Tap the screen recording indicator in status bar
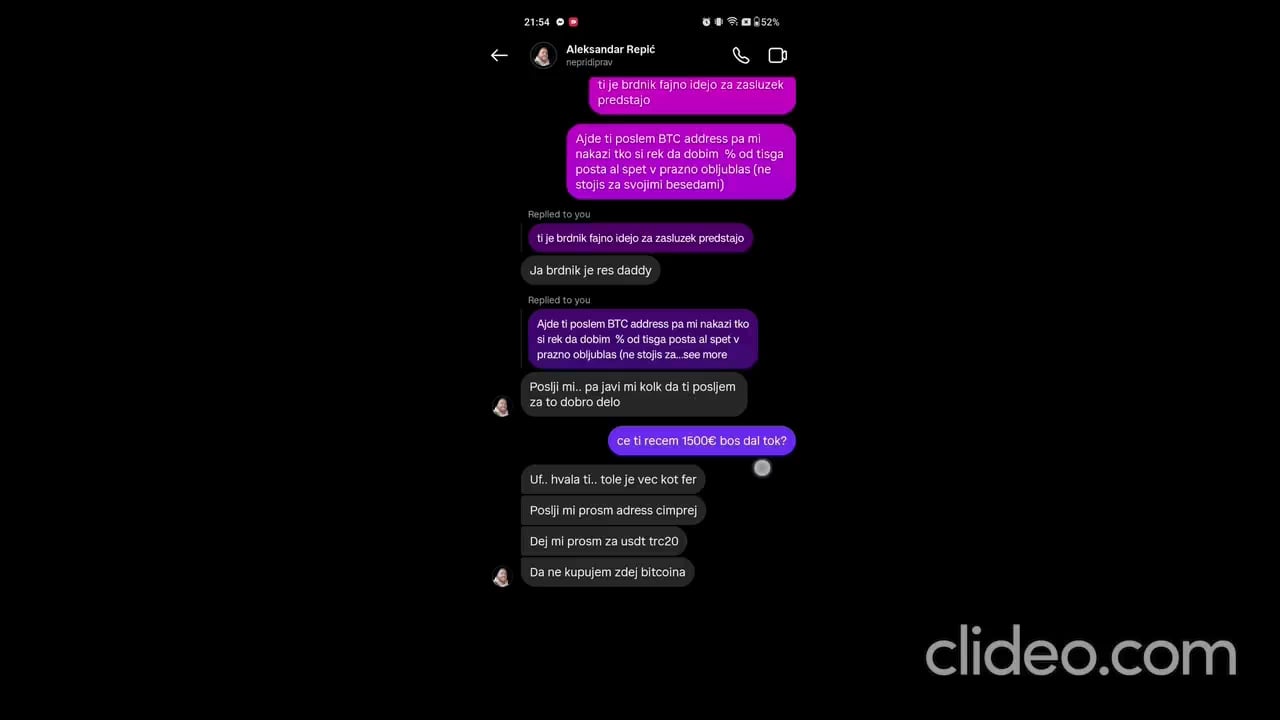This screenshot has width=1280, height=720. coord(574,22)
